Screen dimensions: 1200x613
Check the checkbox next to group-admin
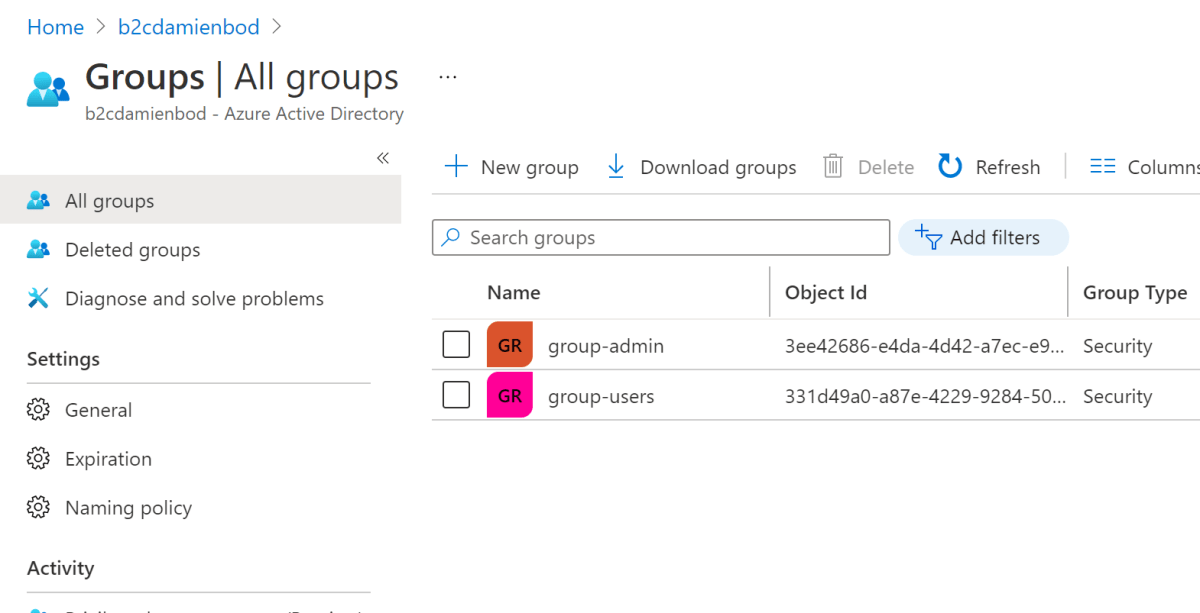coord(456,344)
